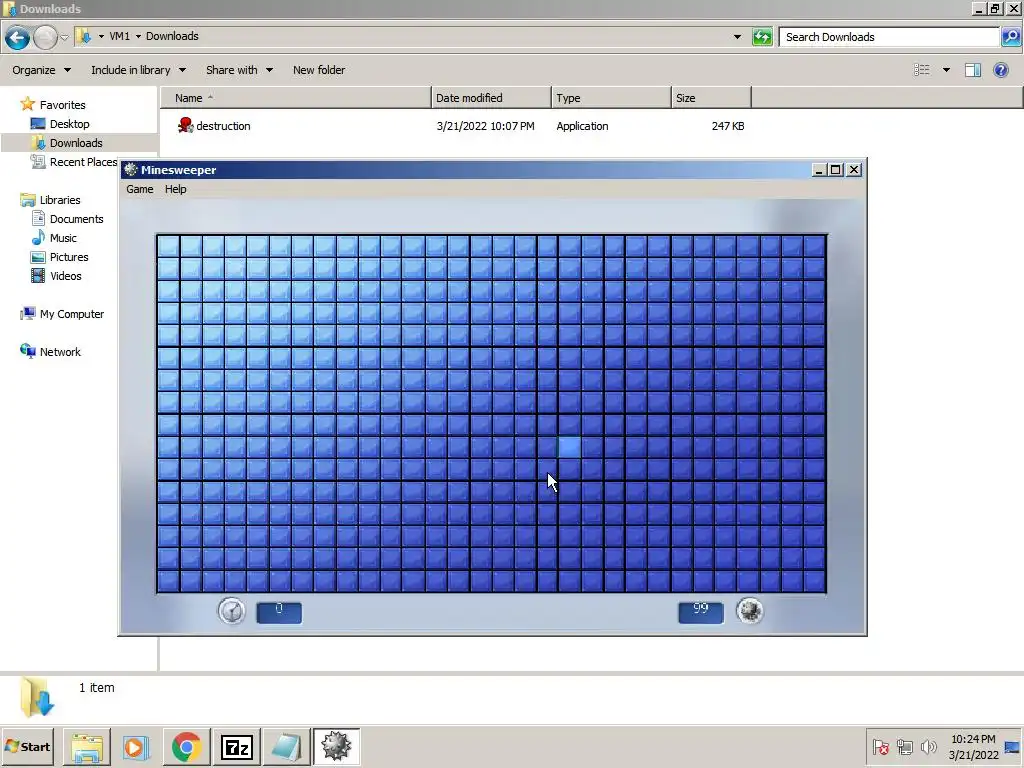Click the Action Center flag tray icon
This screenshot has width=1024, height=768.
click(x=880, y=746)
